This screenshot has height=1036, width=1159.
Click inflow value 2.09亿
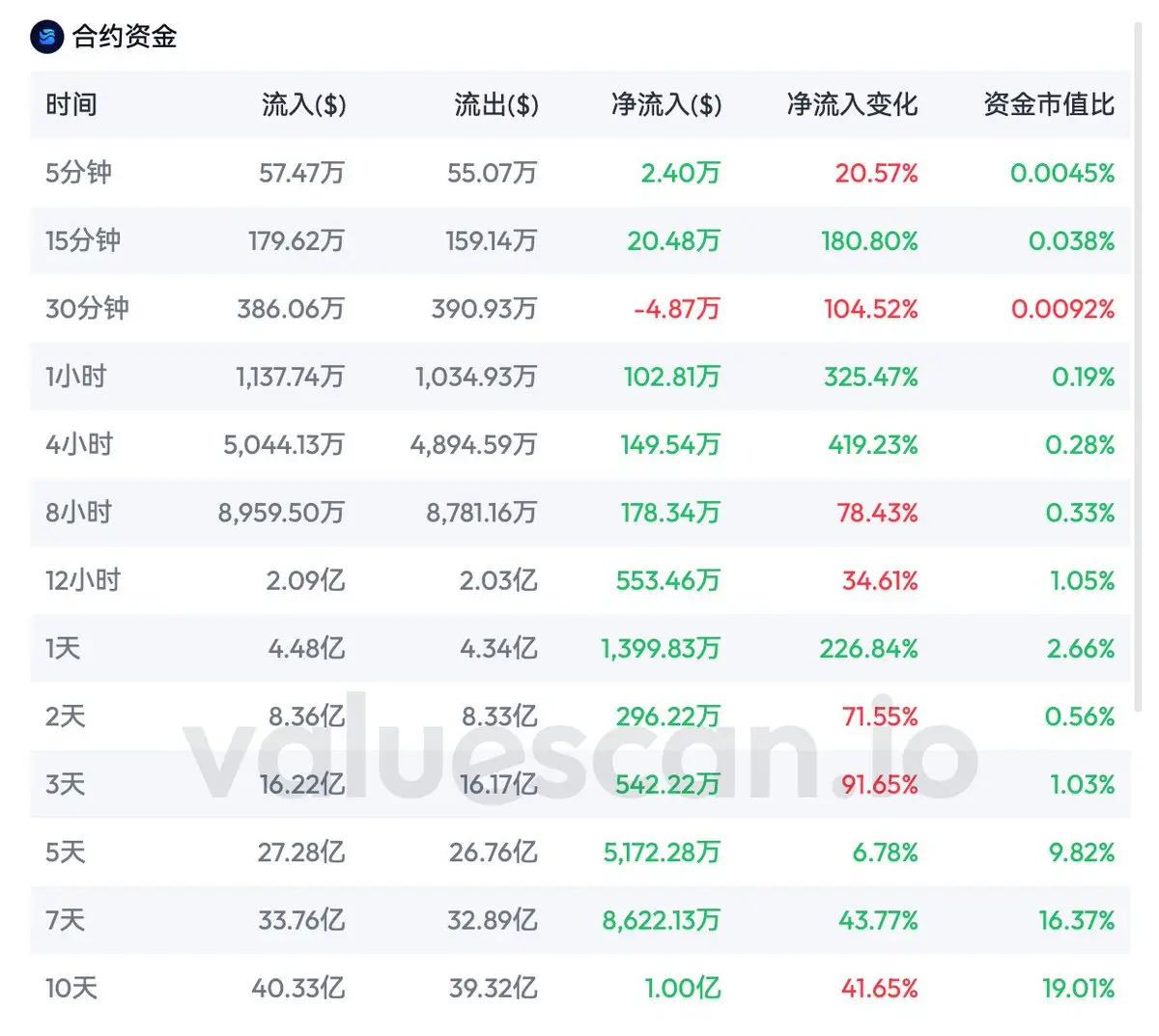tap(305, 580)
